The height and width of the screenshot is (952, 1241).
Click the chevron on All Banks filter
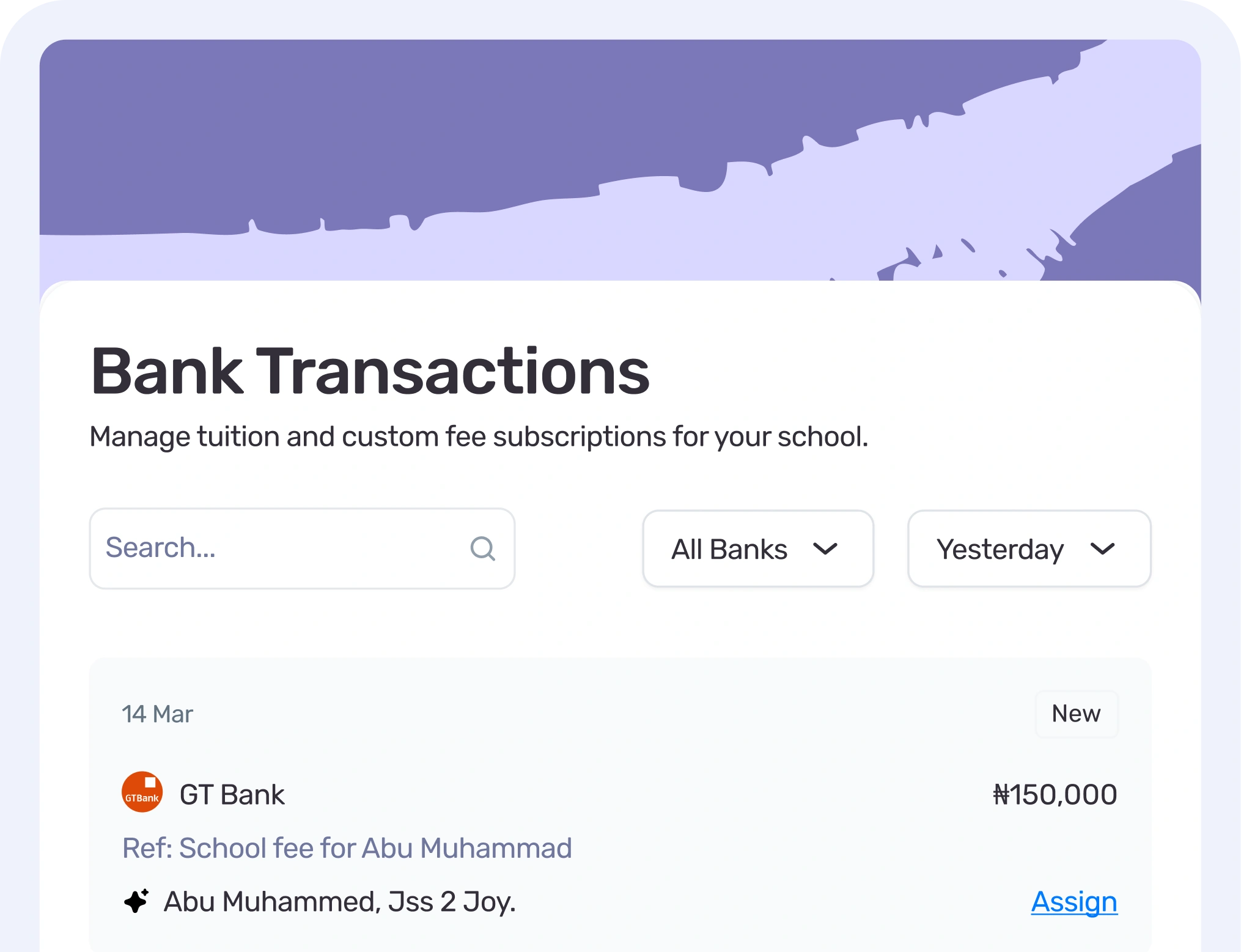click(827, 548)
